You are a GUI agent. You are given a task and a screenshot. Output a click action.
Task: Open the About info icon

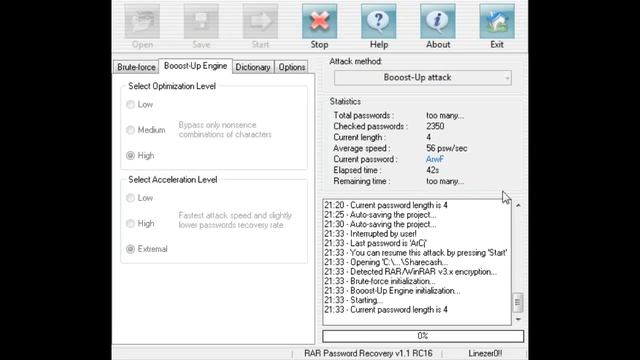[x=438, y=21]
